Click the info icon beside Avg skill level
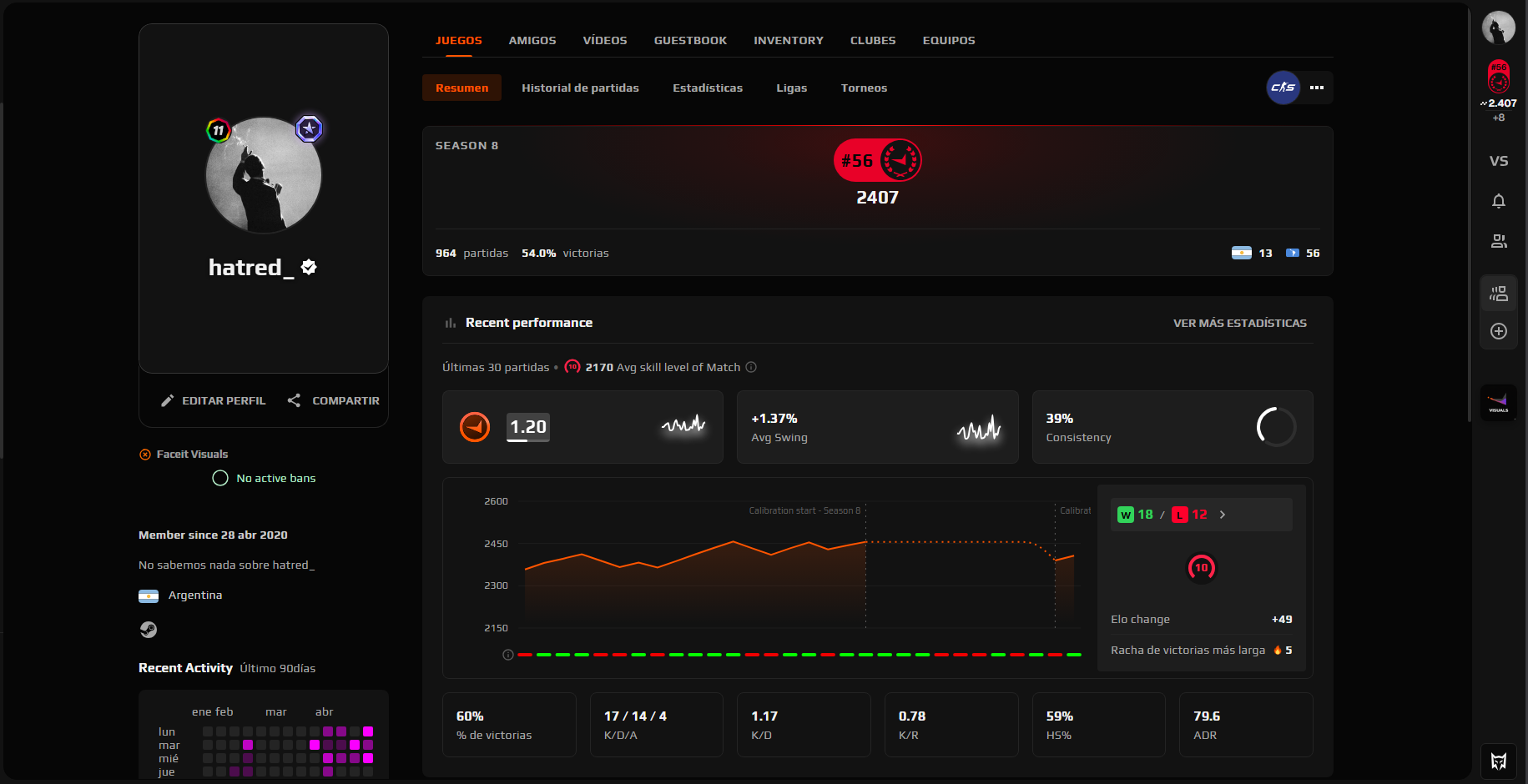Viewport: 1528px width, 784px height. coord(751,367)
